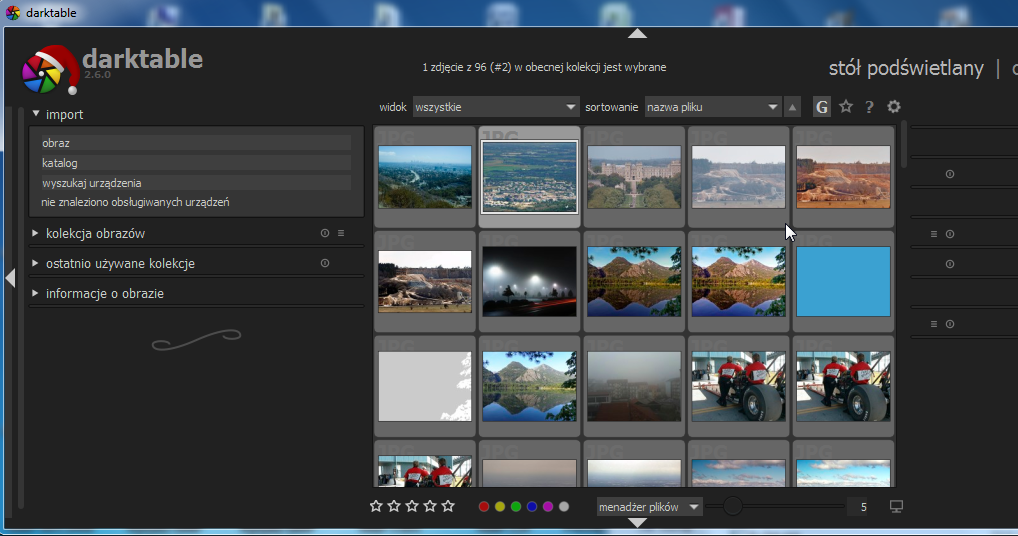This screenshot has height=536, width=1018.
Task: Click the display profile monitor icon
Action: pos(896,507)
